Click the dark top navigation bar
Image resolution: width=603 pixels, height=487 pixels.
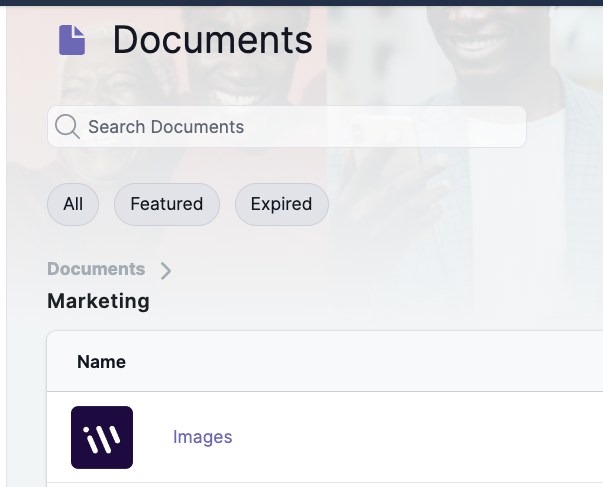pyautogui.click(x=300, y=2)
